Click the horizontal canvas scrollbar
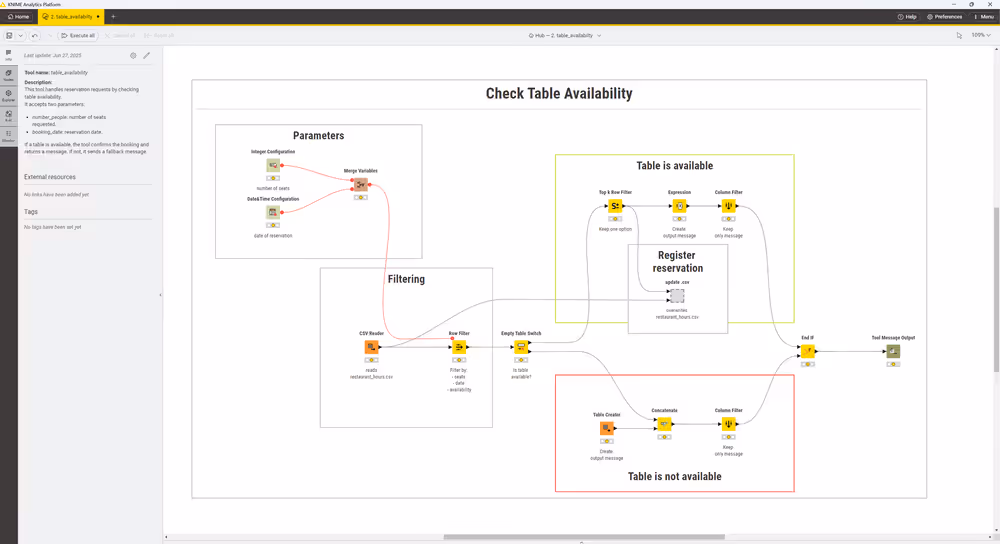Viewport: 1000px width, 544px height. tap(584, 537)
